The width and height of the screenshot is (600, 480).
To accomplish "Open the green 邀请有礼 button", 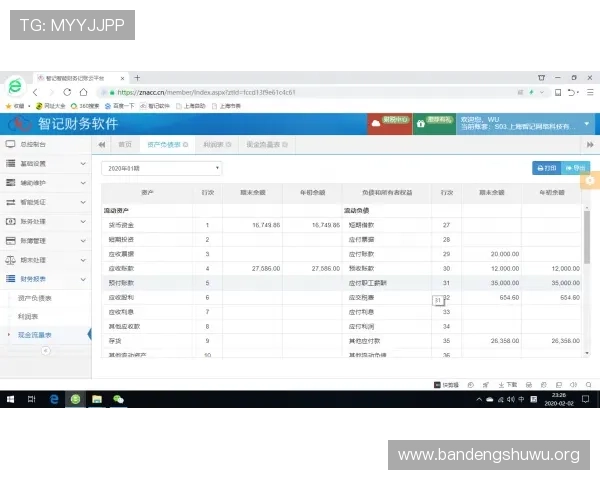I will tap(434, 123).
